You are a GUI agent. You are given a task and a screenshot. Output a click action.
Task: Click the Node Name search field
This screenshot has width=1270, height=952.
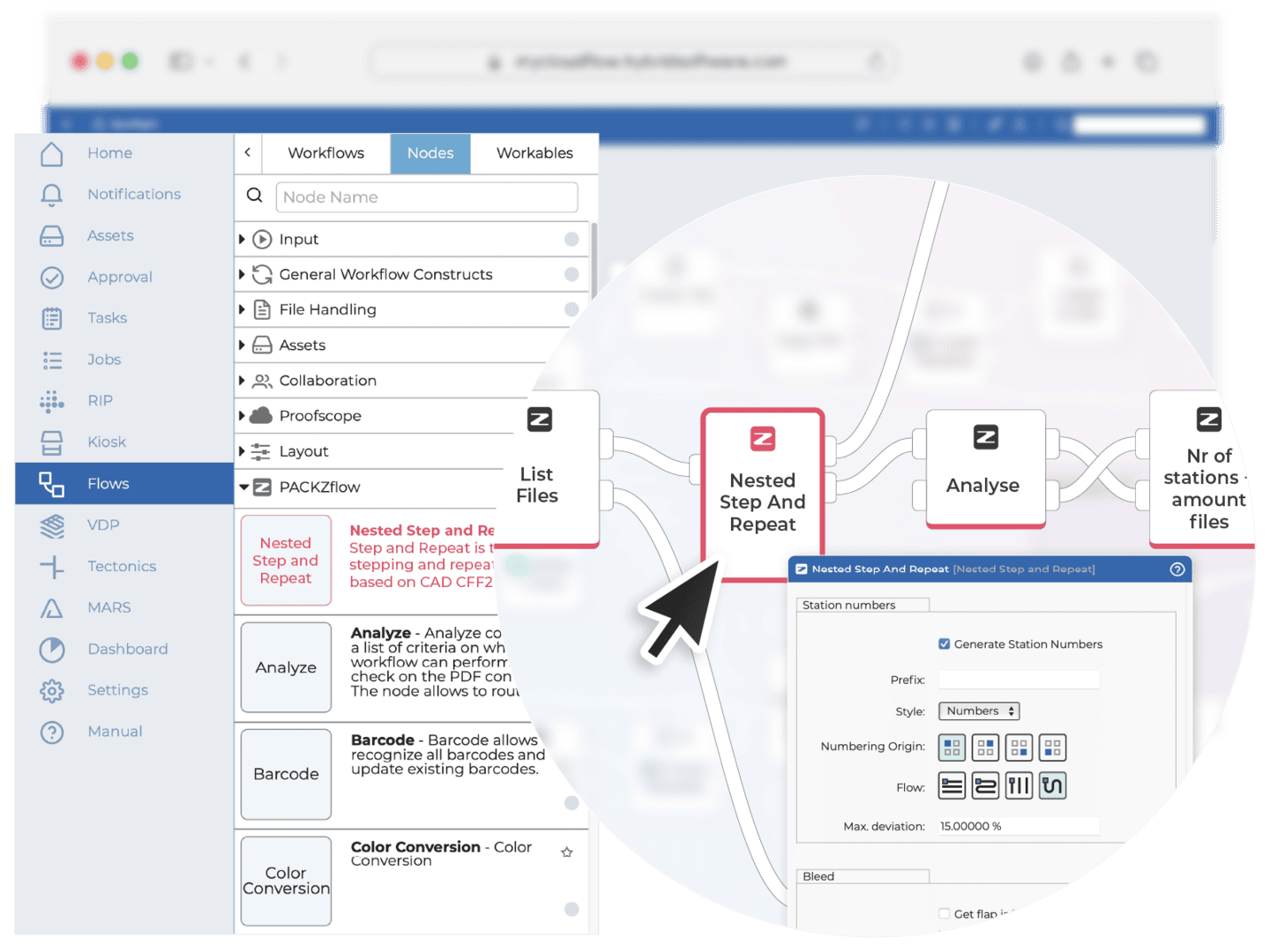427,197
